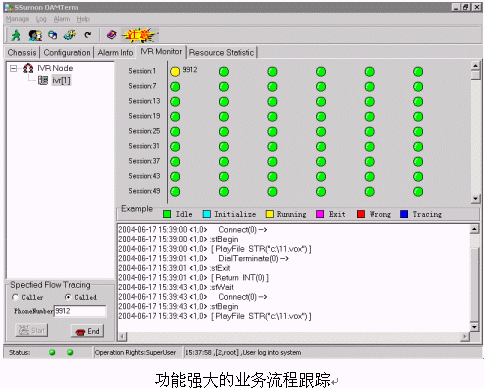The width and height of the screenshot is (484, 388).
Task: Open the Alarm menu
Action: (x=62, y=19)
